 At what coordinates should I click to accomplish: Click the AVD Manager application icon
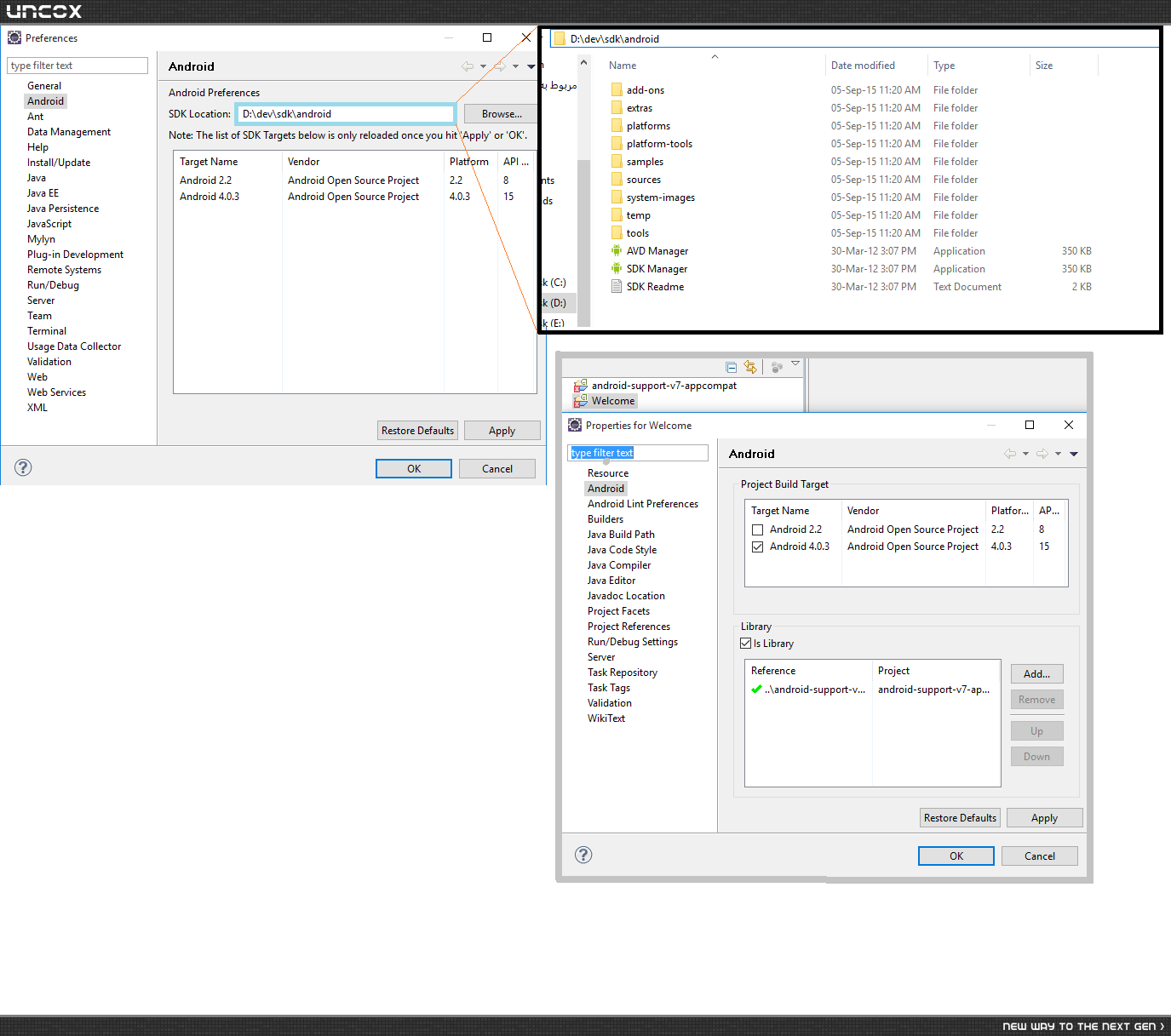point(617,250)
